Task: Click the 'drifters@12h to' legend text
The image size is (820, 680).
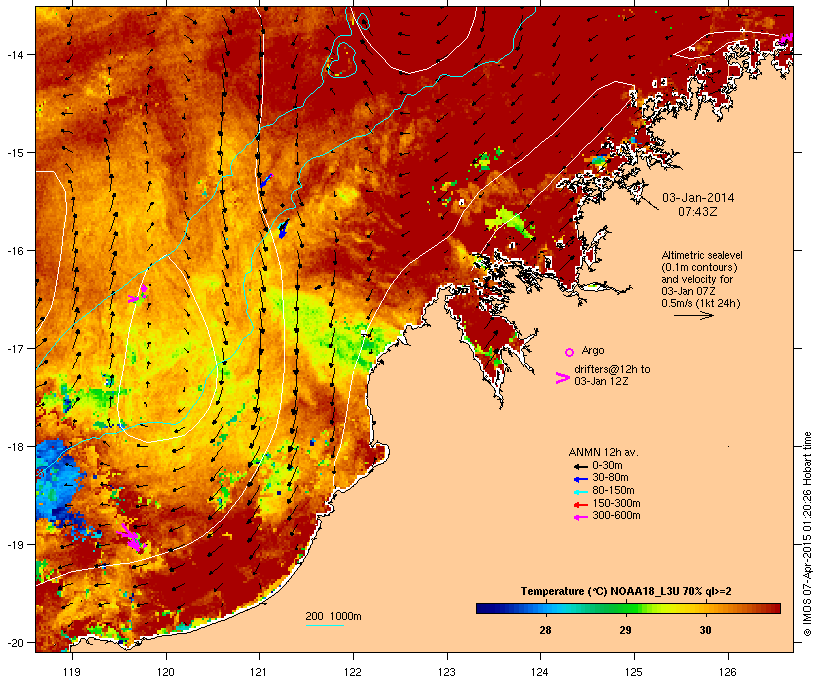Action: 612,369
